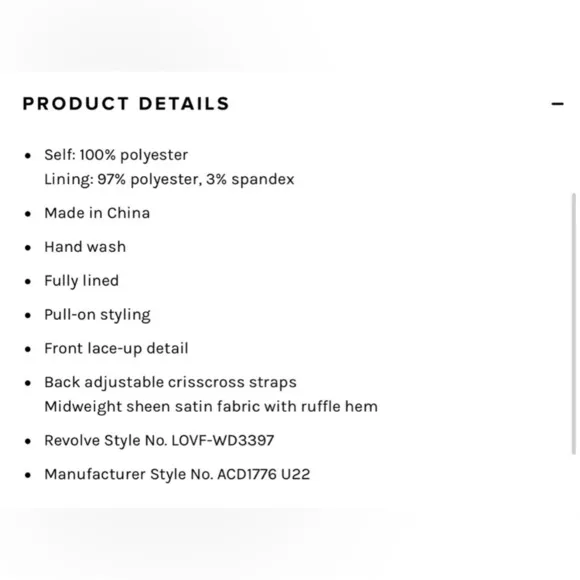Viewport: 580px width, 580px height.
Task: Click the bullet beside Manufacturer Style No.
Action: pyautogui.click(x=28, y=475)
